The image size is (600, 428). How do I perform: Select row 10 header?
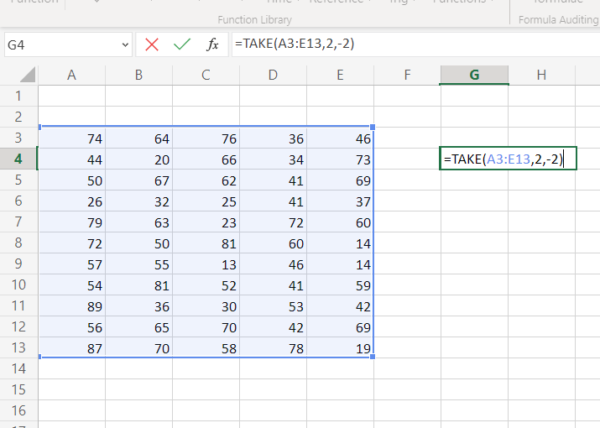coord(18,285)
